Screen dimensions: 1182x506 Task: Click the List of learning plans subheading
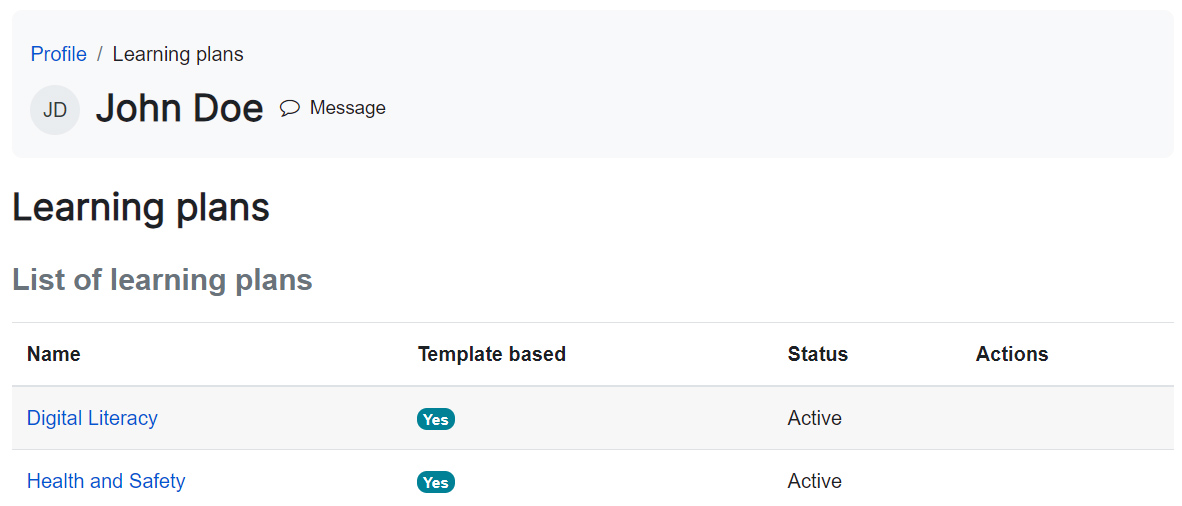(x=162, y=280)
